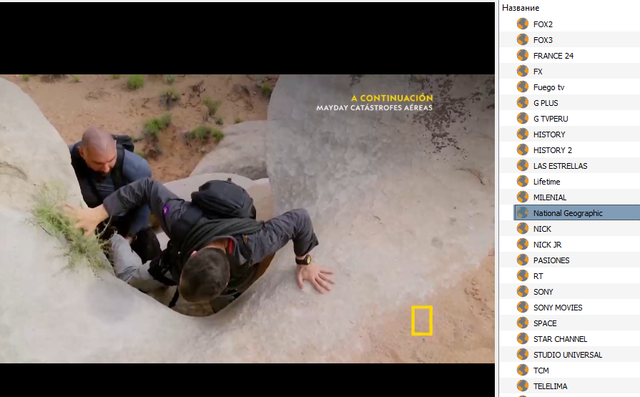Image resolution: width=640 pixels, height=397 pixels.
Task: Select the G PLUS channel name
Action: pyautogui.click(x=546, y=103)
